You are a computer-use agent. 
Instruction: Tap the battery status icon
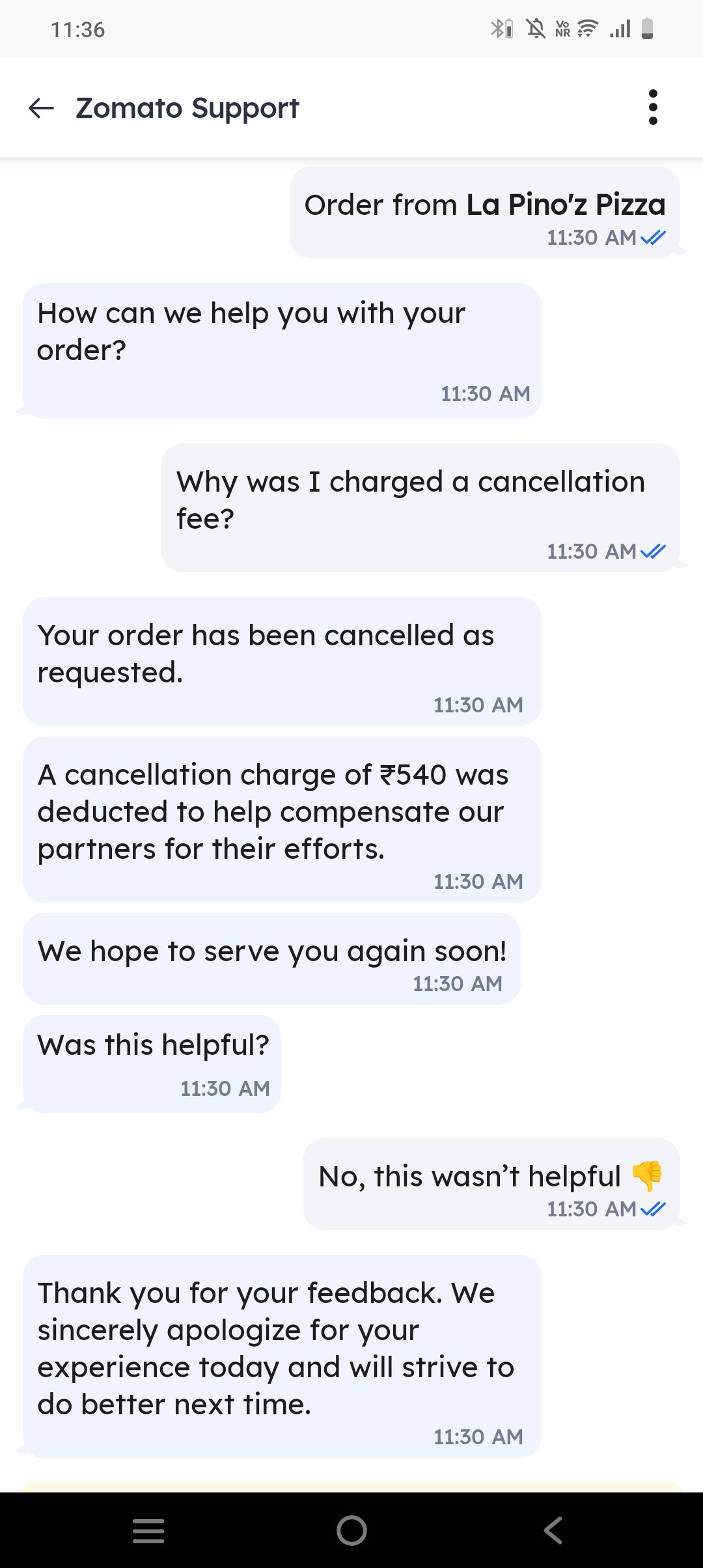pyautogui.click(x=647, y=29)
